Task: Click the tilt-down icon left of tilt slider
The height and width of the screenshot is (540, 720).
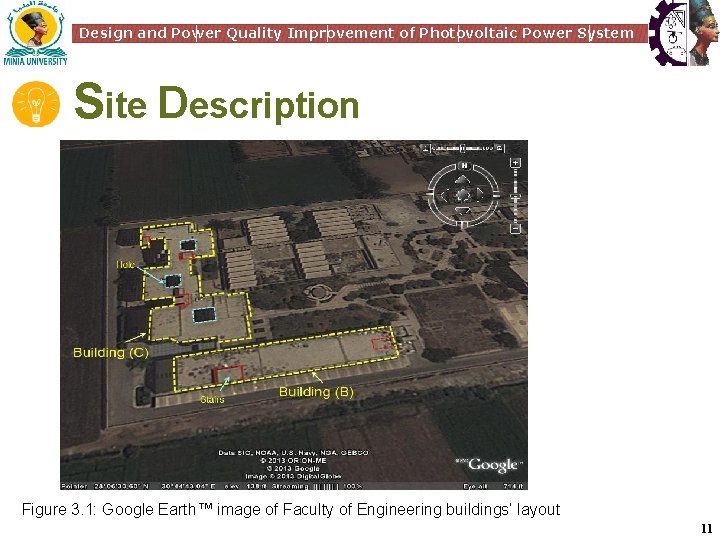Action: tap(425, 148)
